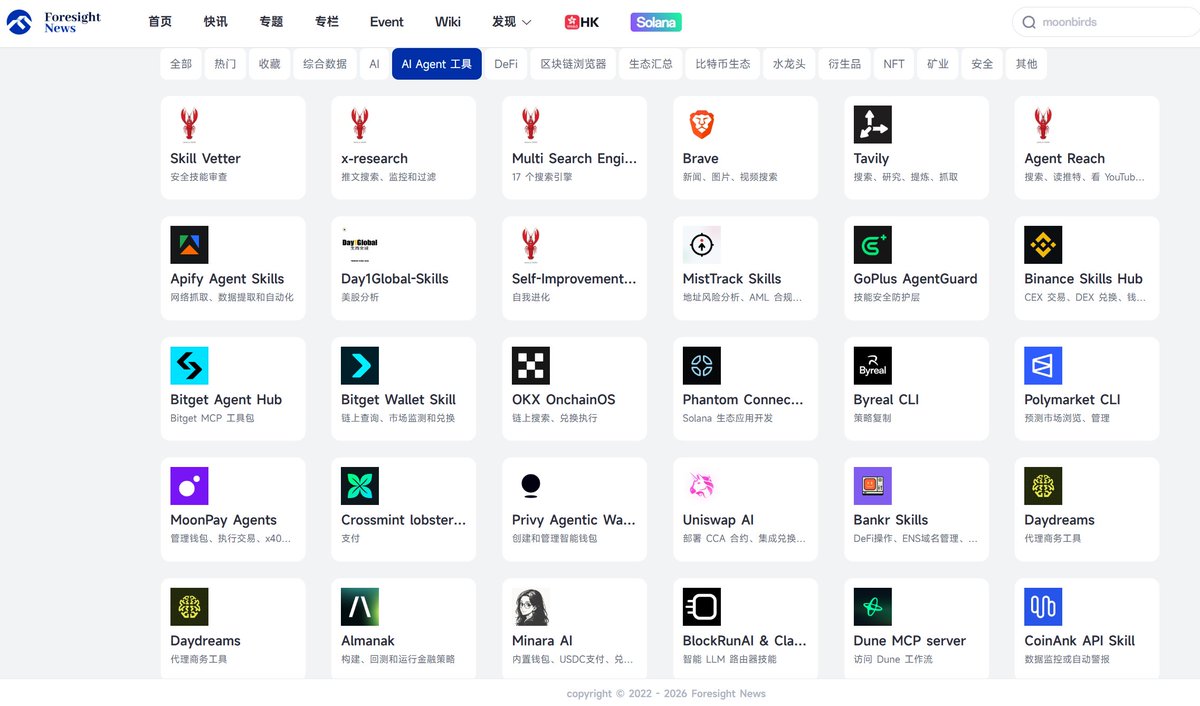Click the Tavily arrows icon
This screenshot has width=1200, height=706.
(x=873, y=125)
